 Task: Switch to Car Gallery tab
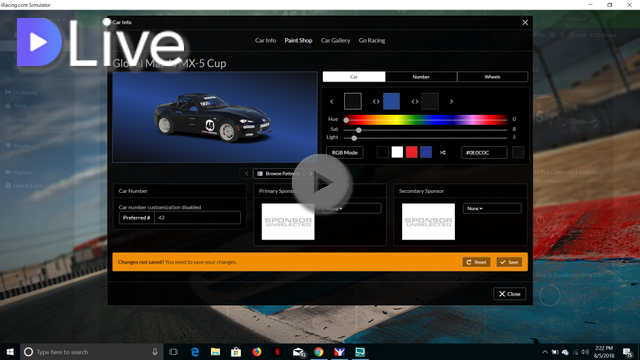point(336,40)
